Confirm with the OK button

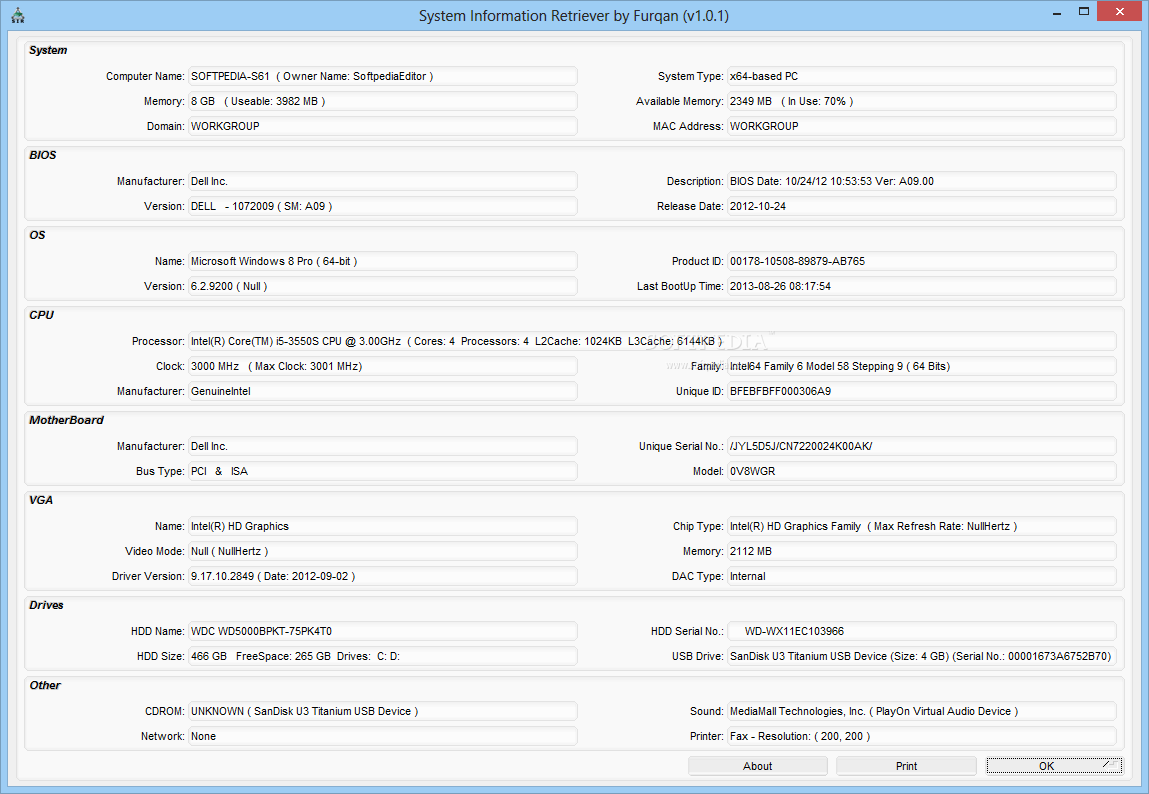1054,766
